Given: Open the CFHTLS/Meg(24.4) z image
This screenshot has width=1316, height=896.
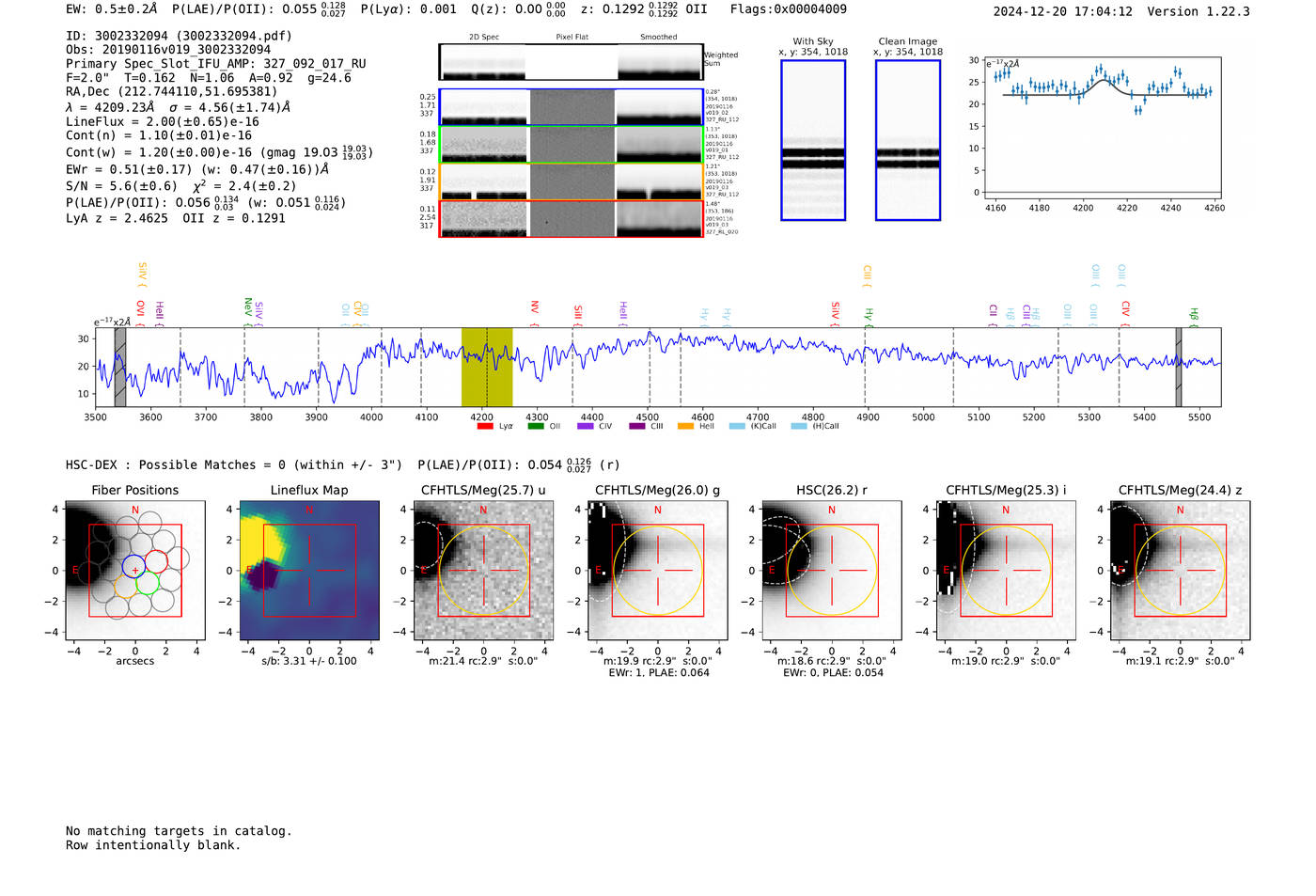Looking at the screenshot, I should pos(1180,571).
